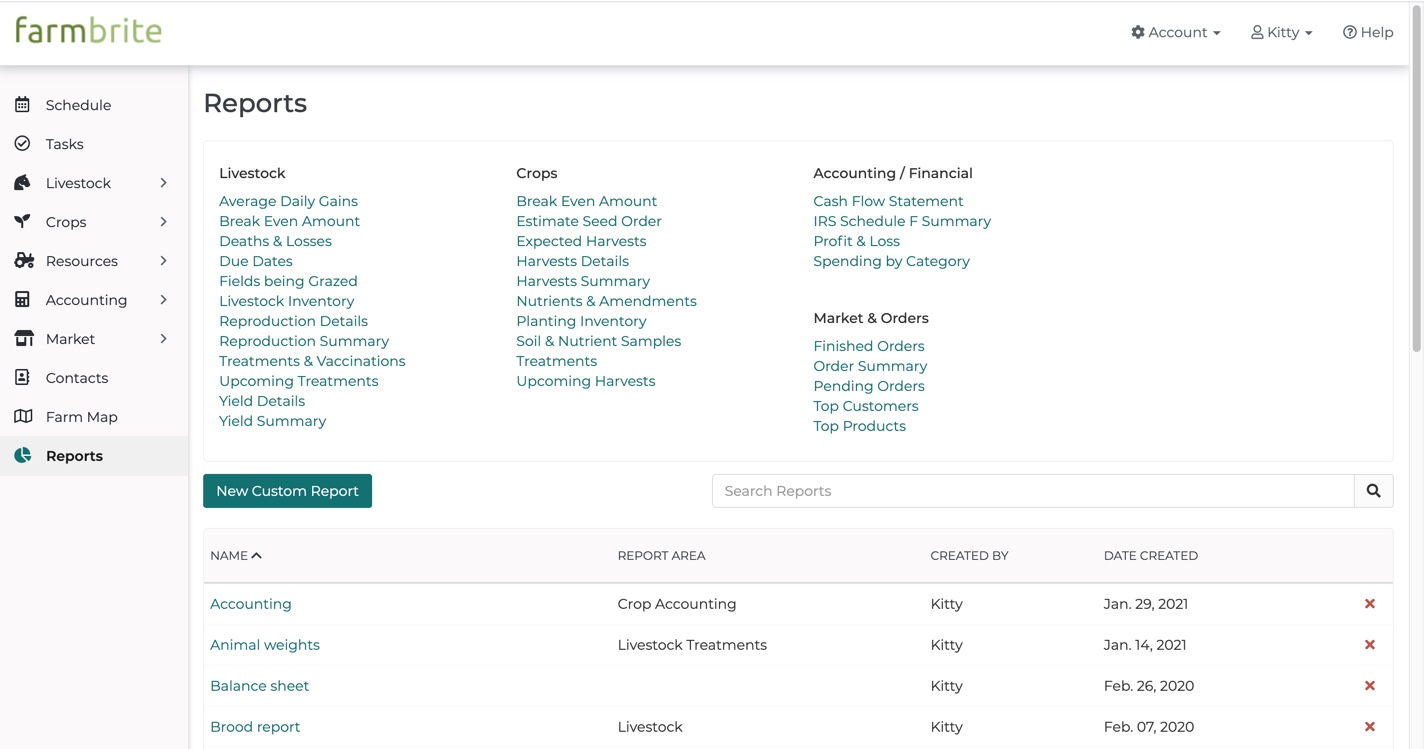Viewport: 1424px width, 749px height.
Task: Open the Nutrients & Amendments report
Action: click(606, 301)
